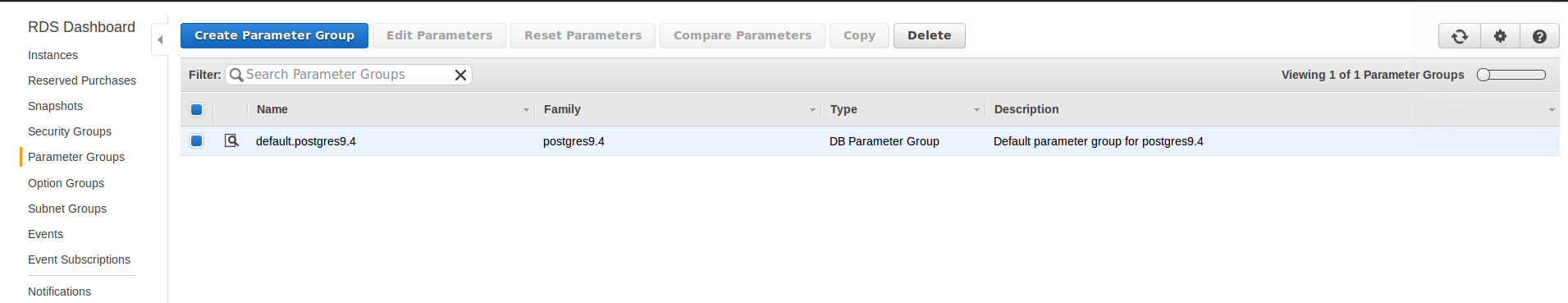Click the help question mark icon
1568x303 pixels.
pyautogui.click(x=1540, y=36)
